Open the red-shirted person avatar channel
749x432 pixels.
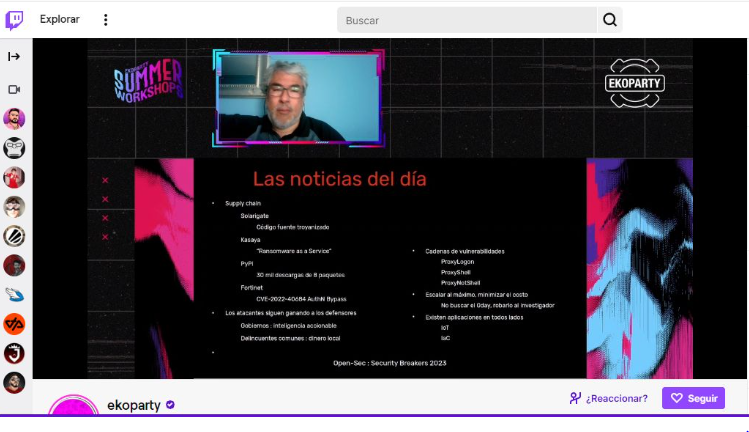(14, 177)
